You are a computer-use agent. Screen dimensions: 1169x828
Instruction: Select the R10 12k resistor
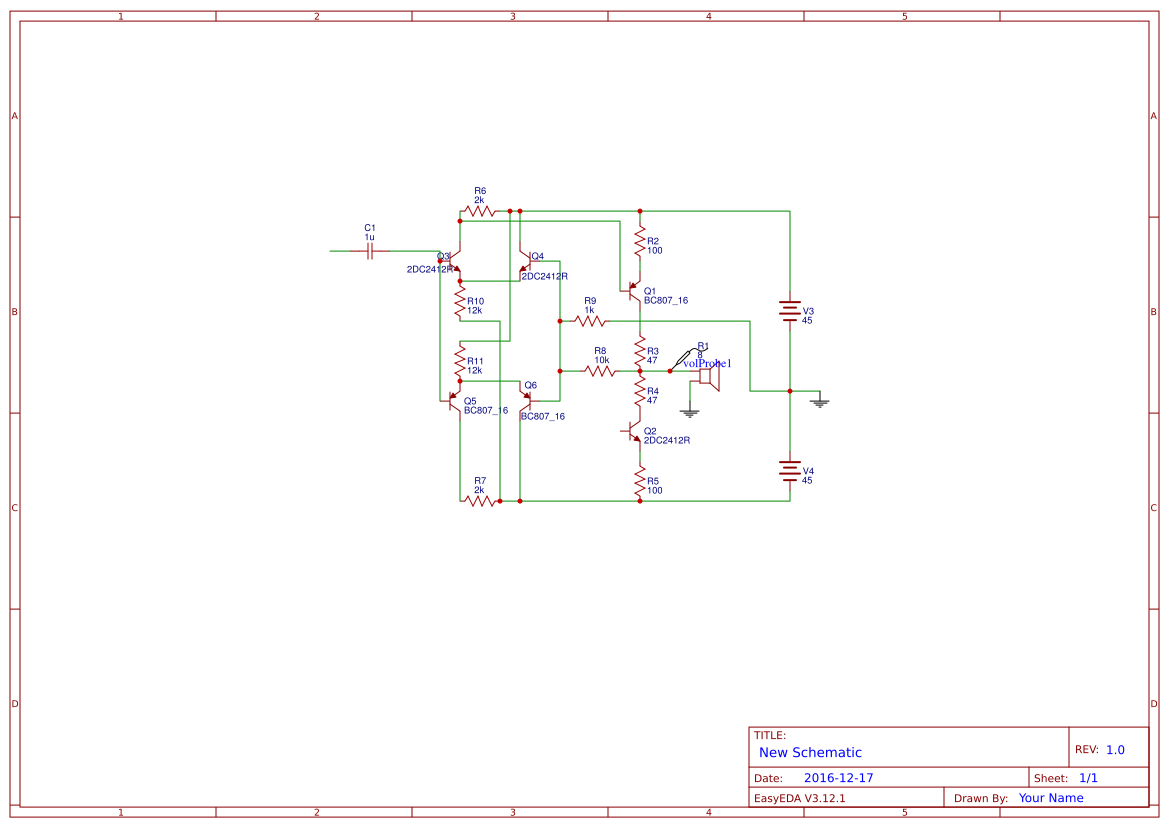click(460, 301)
